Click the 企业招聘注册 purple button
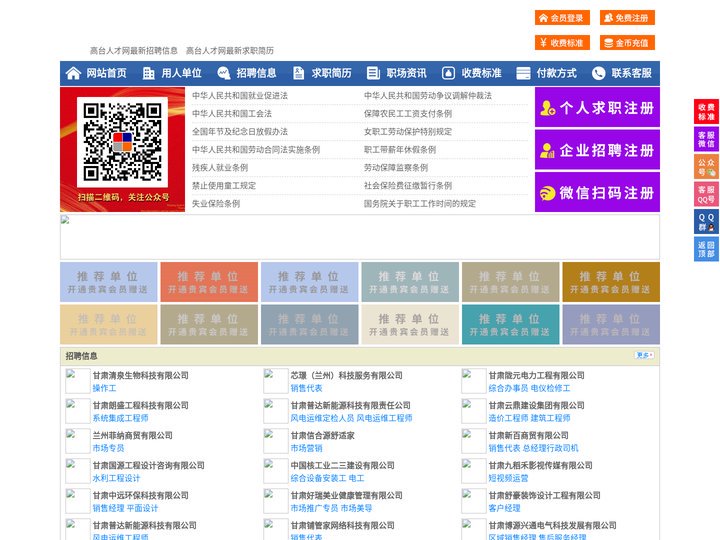Image resolution: width=720 pixels, height=540 pixels. click(x=597, y=150)
